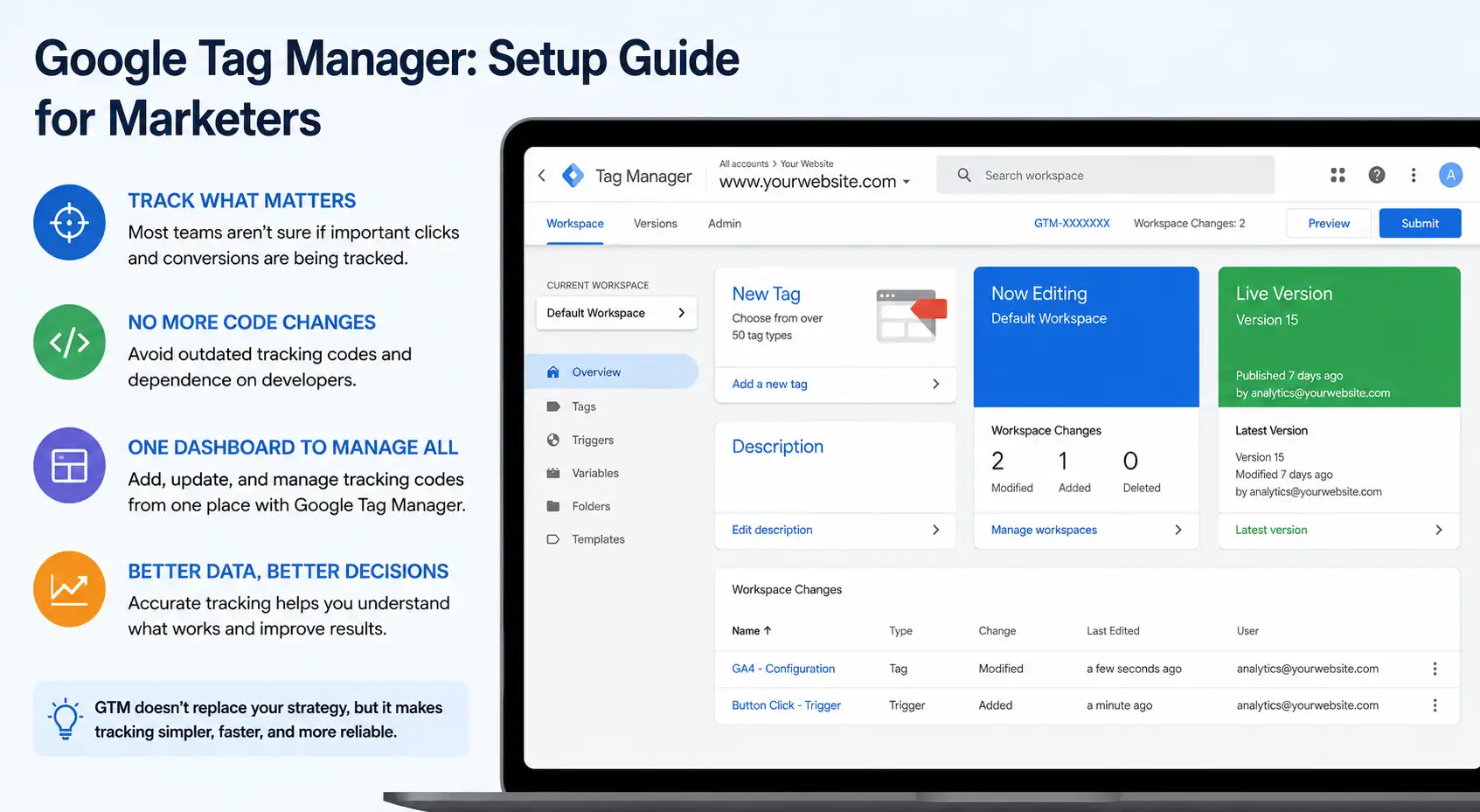Click the Change column header
This screenshot has width=1480, height=812.
coord(997,631)
